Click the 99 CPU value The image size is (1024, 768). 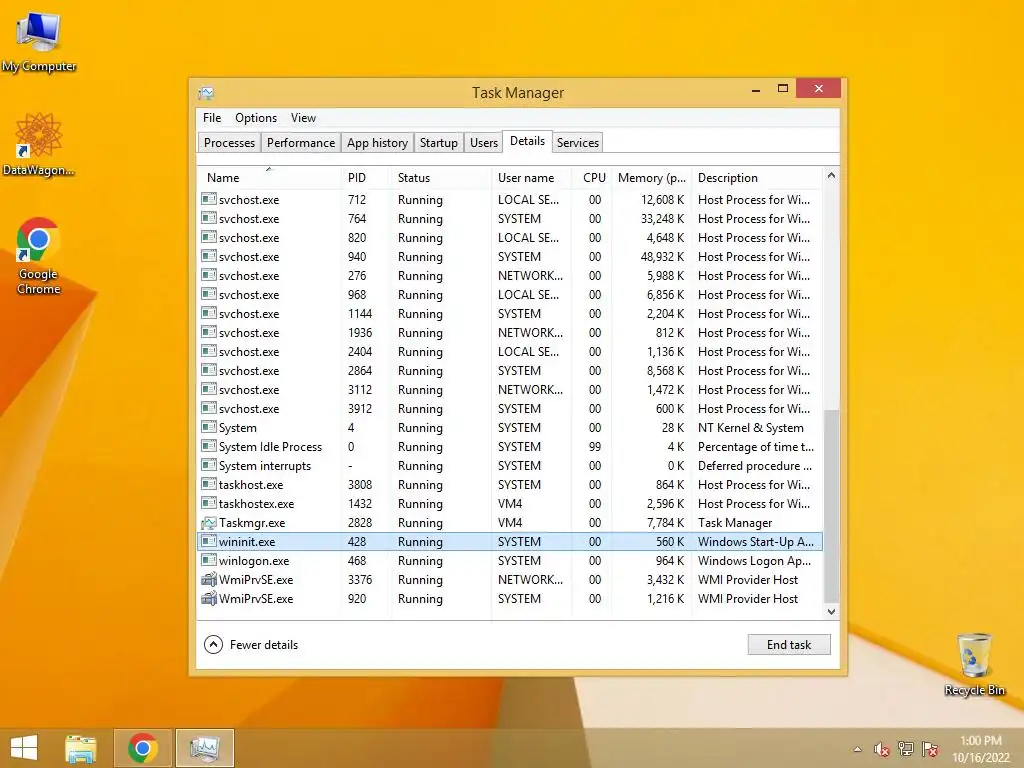pyautogui.click(x=594, y=447)
